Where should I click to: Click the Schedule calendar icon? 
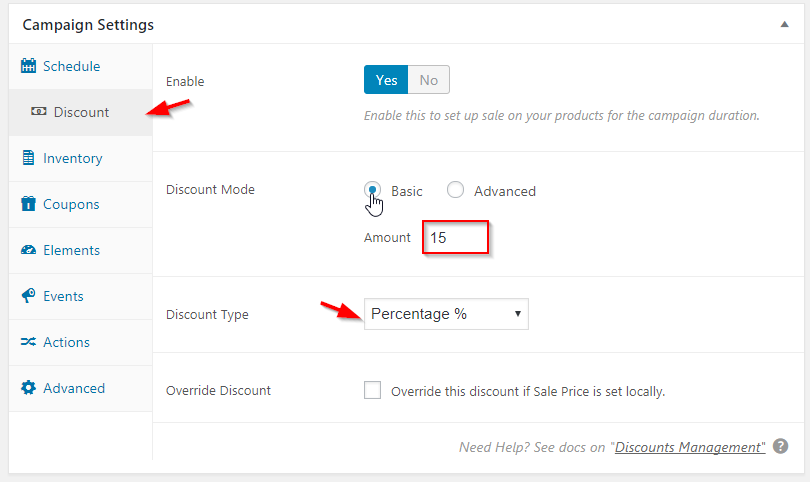(28, 66)
